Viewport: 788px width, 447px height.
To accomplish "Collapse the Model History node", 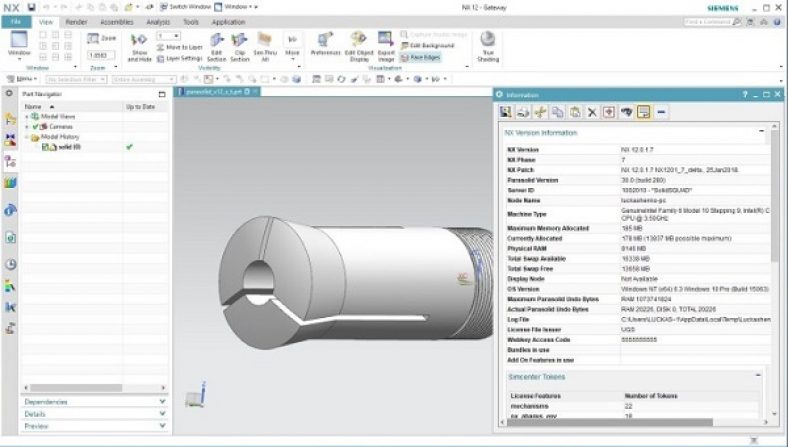I will (27, 137).
